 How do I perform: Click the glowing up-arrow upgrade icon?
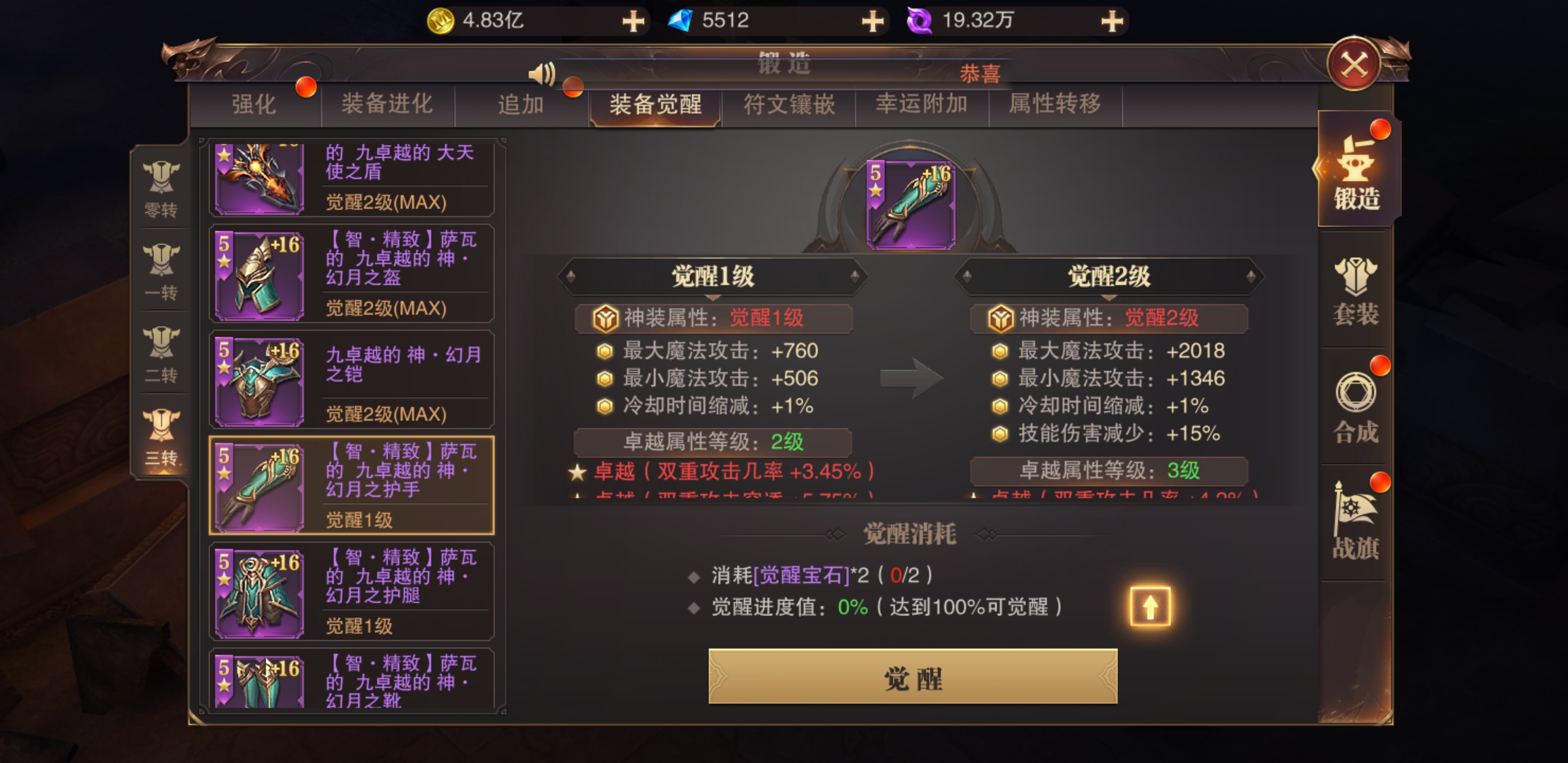[x=1150, y=606]
